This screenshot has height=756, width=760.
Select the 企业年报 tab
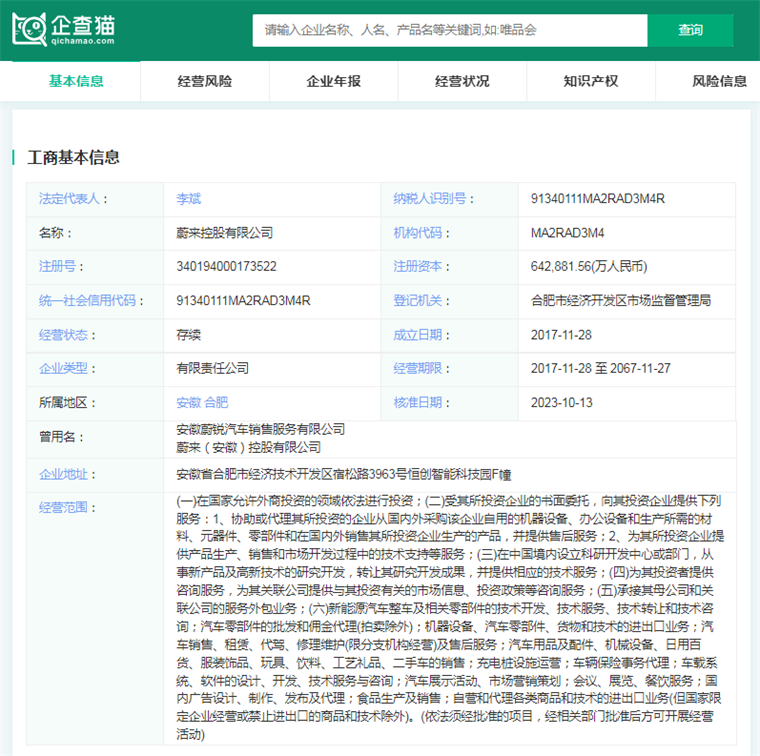[x=333, y=82]
